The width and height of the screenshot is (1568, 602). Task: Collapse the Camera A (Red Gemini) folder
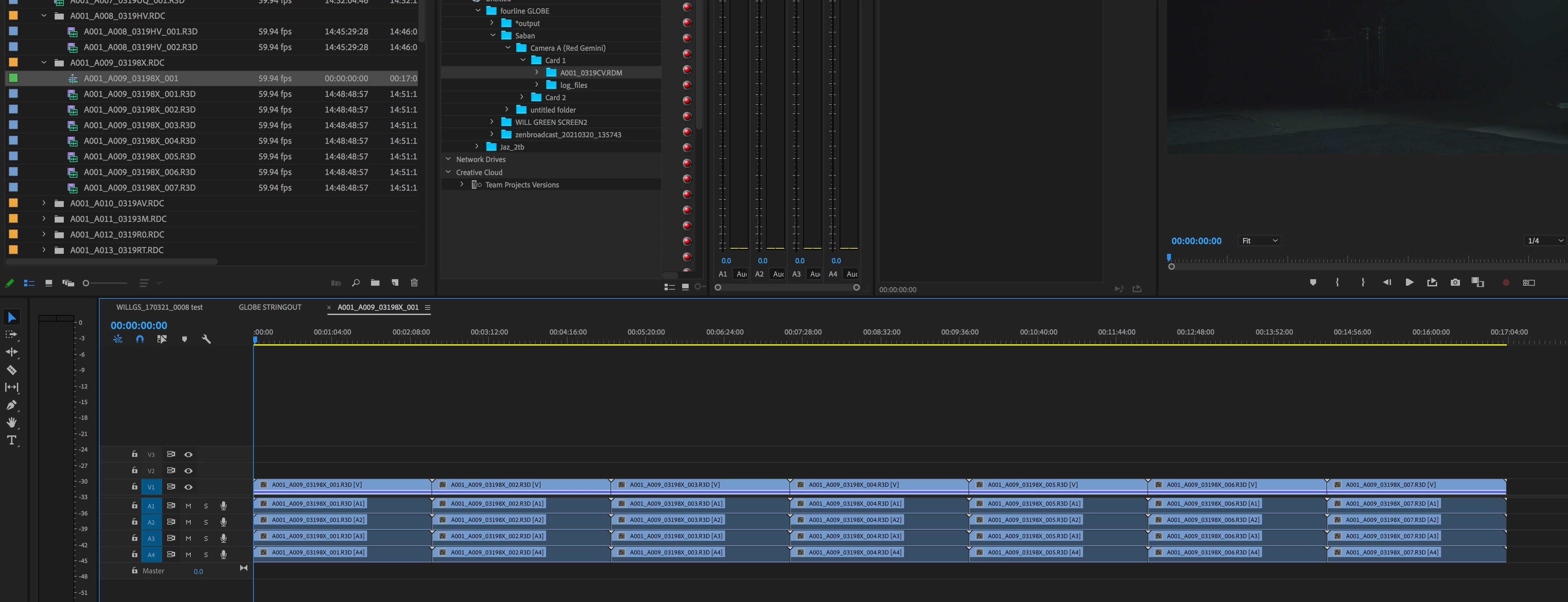[508, 48]
